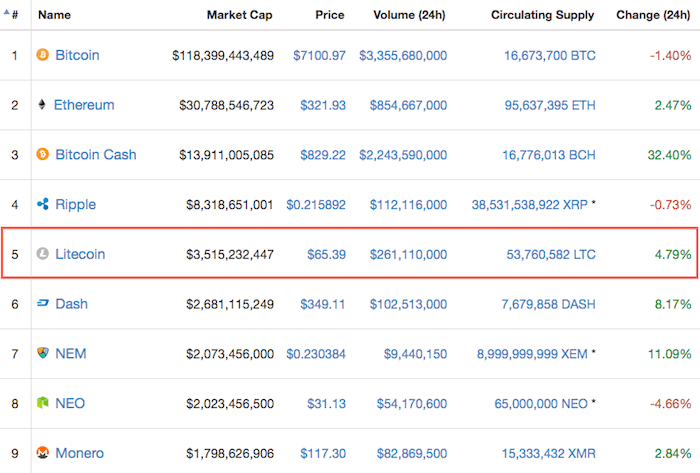Sort by Volume (24h) header
The image size is (700, 473).
point(409,15)
